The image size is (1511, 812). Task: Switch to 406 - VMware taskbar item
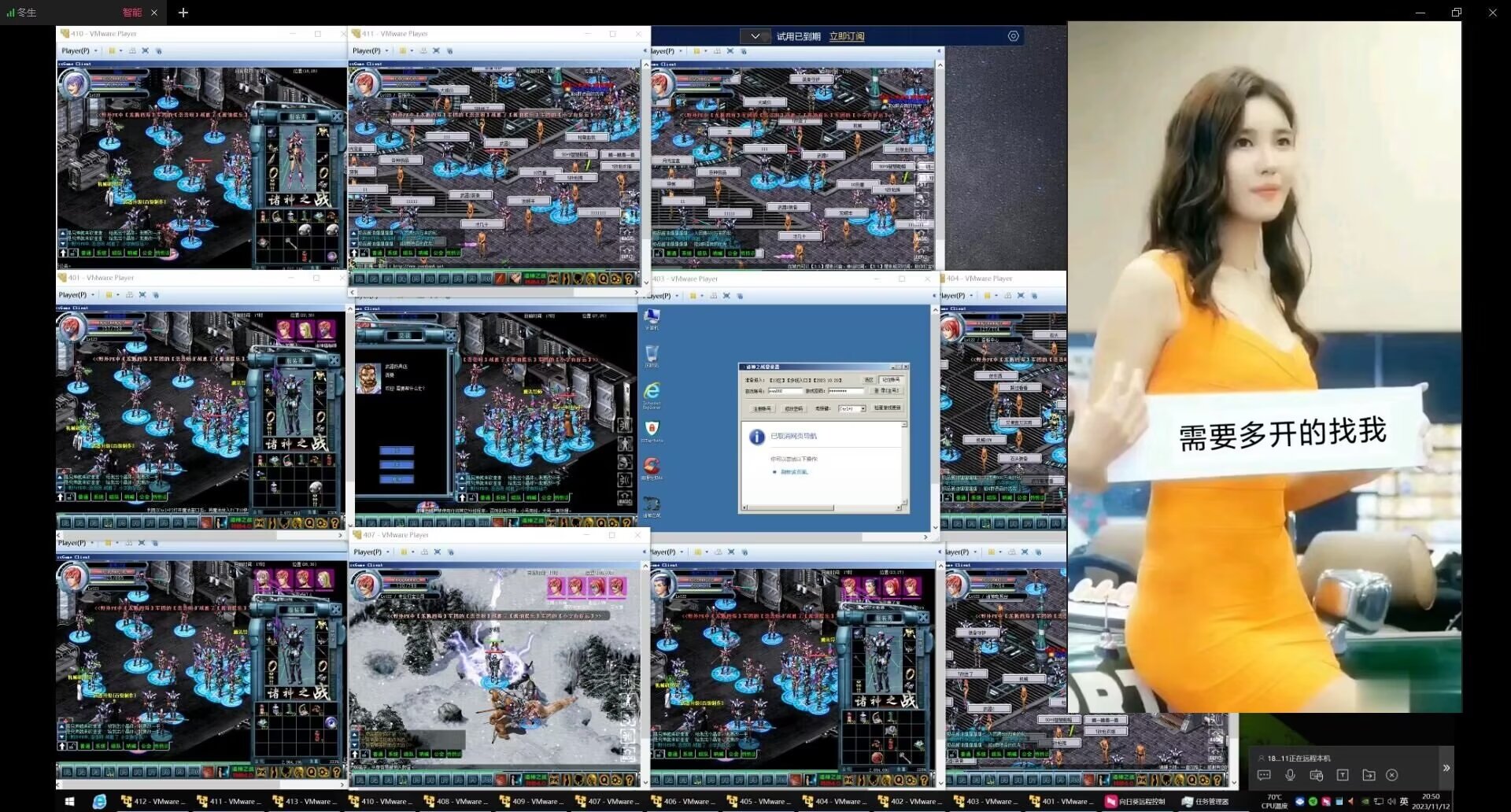click(x=682, y=802)
